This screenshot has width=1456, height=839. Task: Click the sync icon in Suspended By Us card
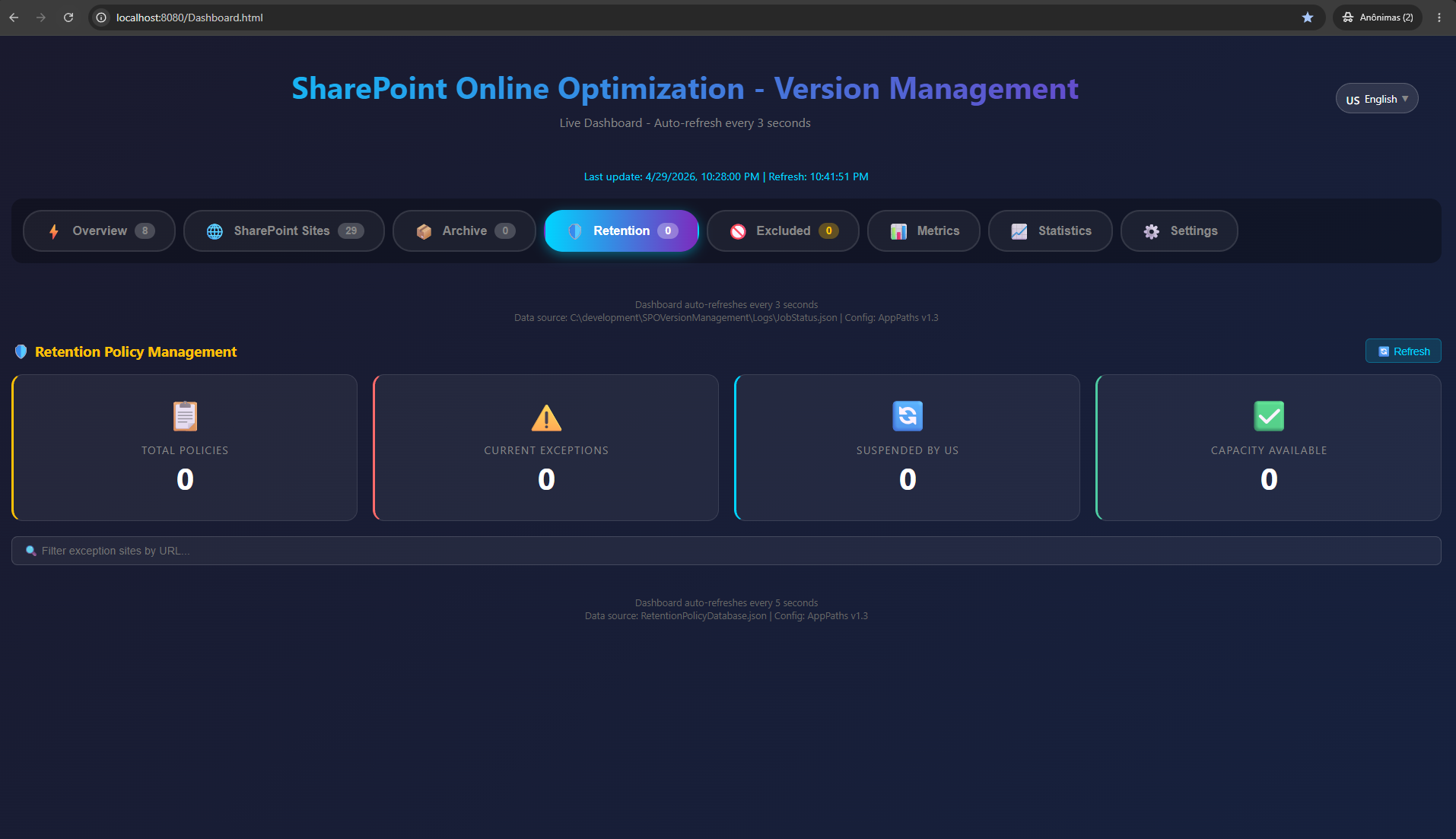tap(908, 416)
